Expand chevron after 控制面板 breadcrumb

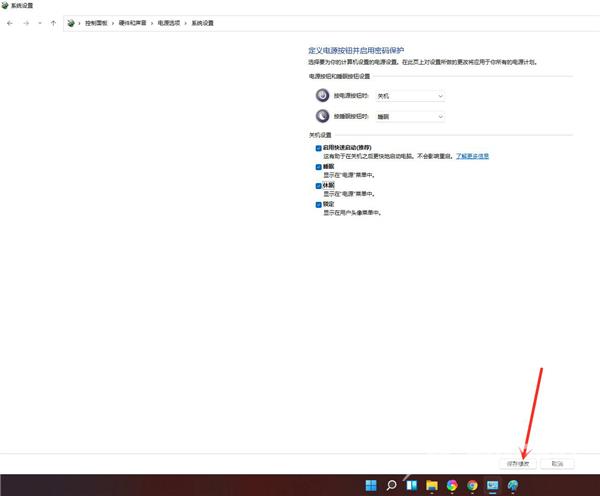click(x=113, y=23)
